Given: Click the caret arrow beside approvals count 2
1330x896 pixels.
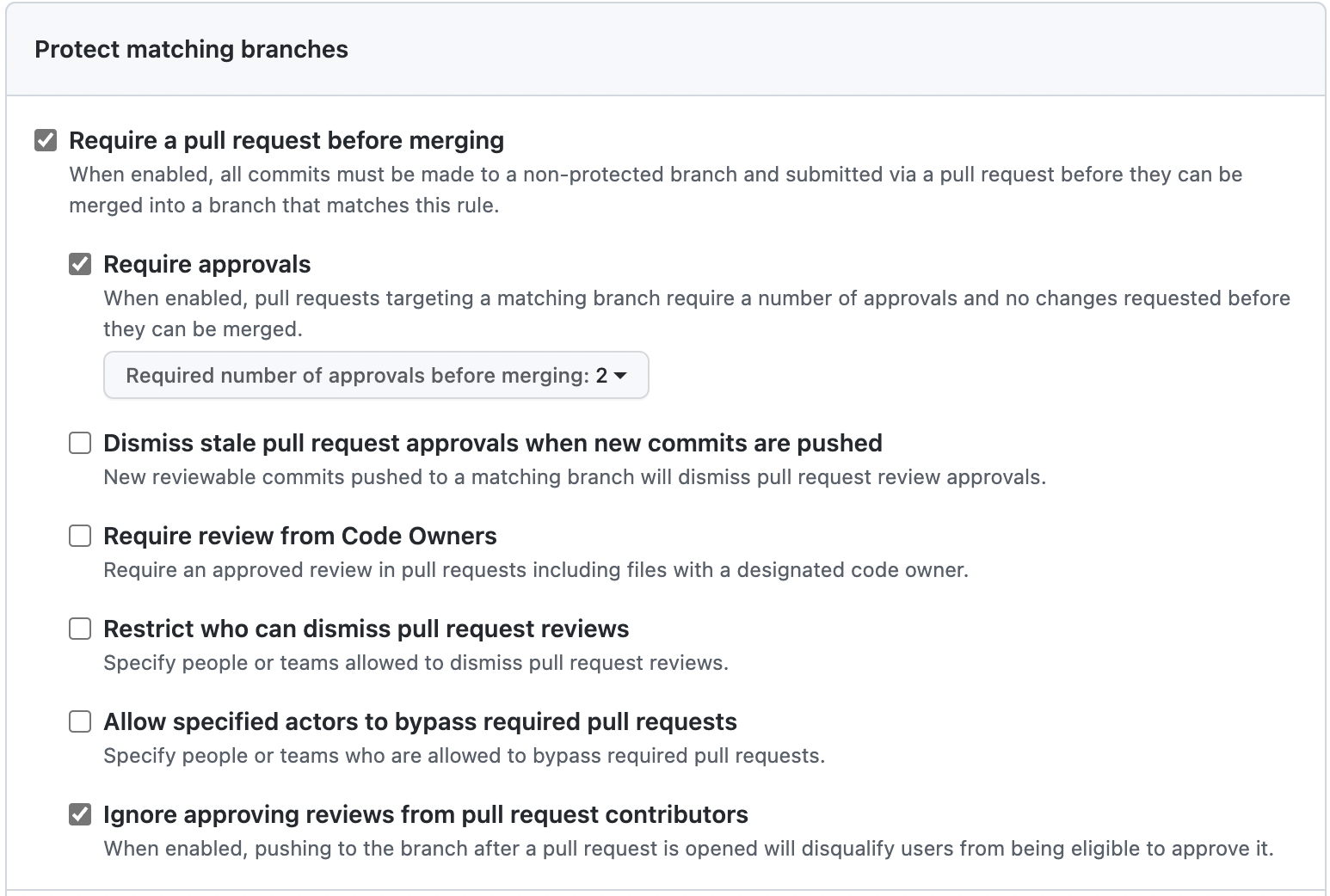Looking at the screenshot, I should [x=619, y=376].
